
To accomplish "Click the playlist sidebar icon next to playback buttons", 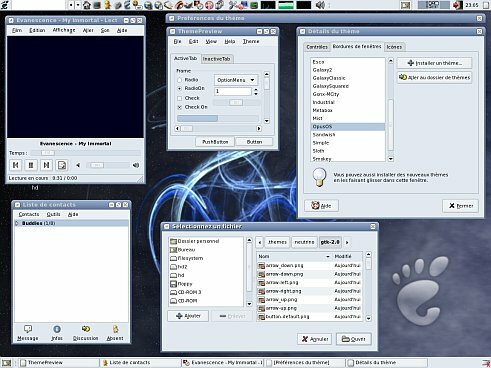I will coord(62,165).
